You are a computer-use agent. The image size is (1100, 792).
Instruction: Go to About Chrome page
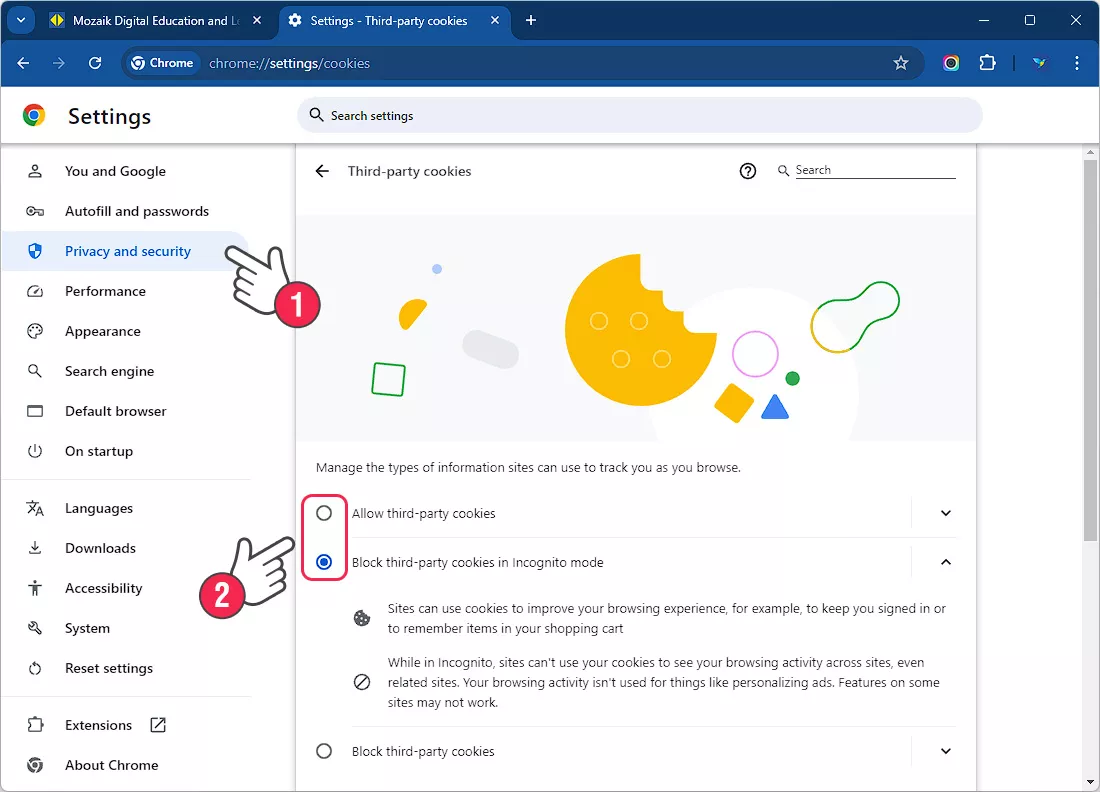[x=111, y=765]
